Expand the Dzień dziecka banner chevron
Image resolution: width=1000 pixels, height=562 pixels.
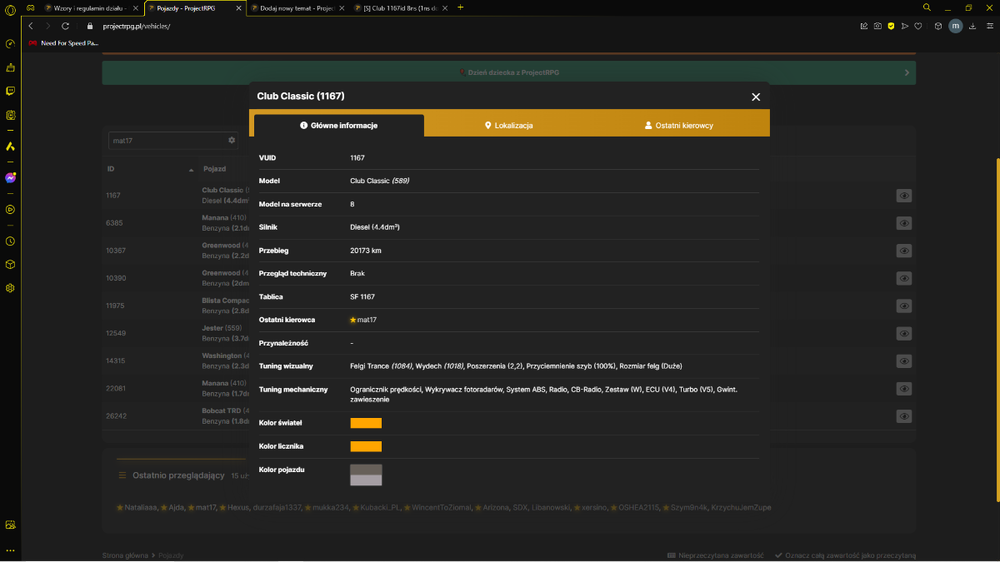click(x=906, y=73)
